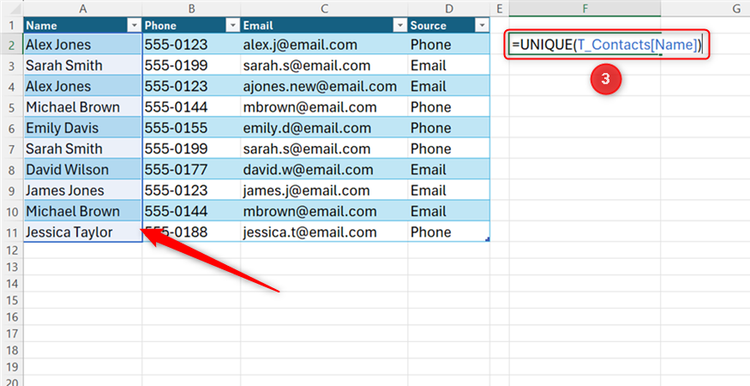Select the Sarah Smith cell in row 7
This screenshot has width=750, height=386.
[x=83, y=149]
